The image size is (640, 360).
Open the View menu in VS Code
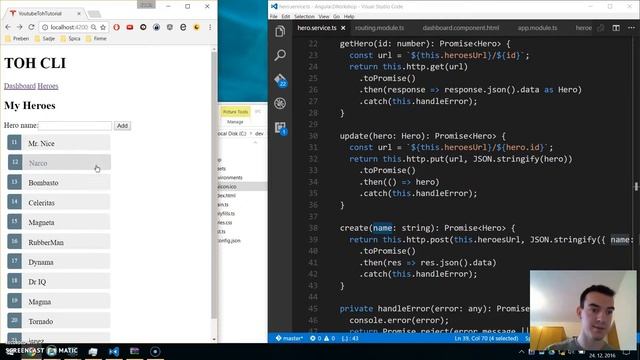pyautogui.click(x=324, y=16)
